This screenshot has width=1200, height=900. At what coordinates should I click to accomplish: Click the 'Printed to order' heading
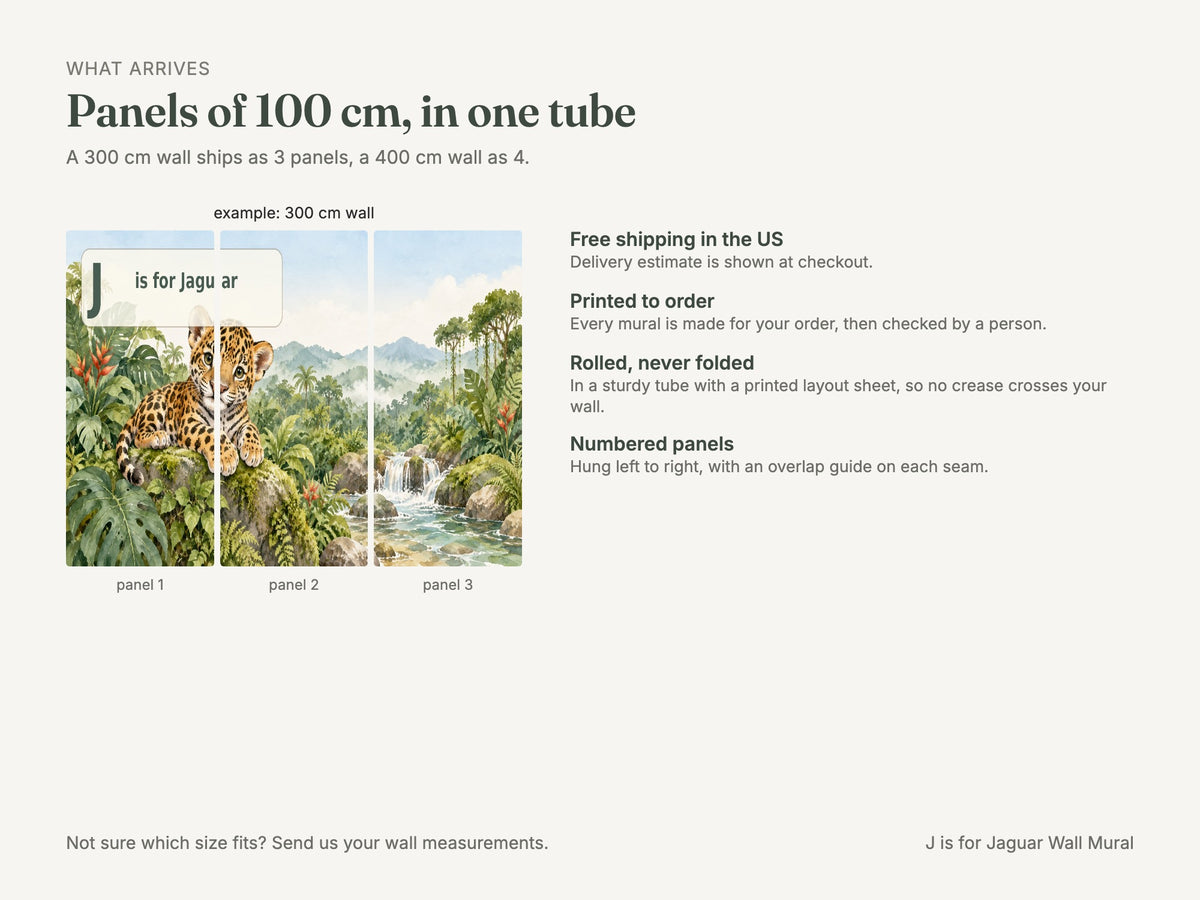(x=642, y=301)
